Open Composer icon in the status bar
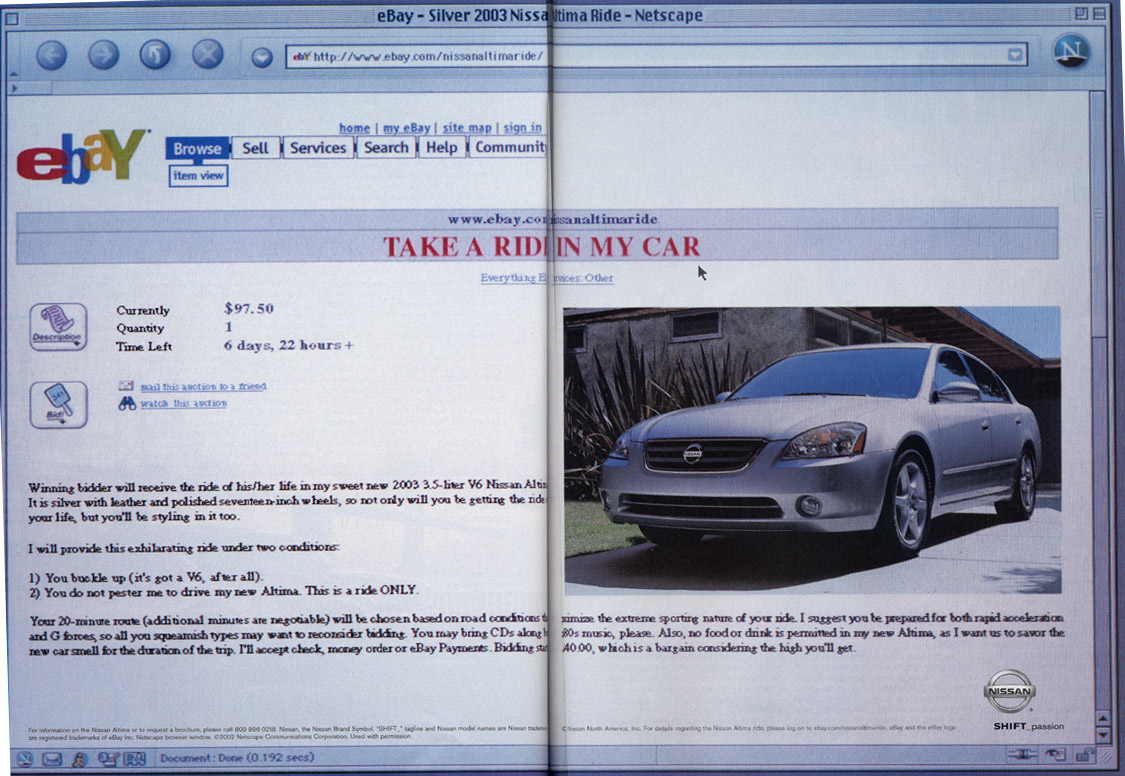This screenshot has width=1125, height=776. (108, 759)
